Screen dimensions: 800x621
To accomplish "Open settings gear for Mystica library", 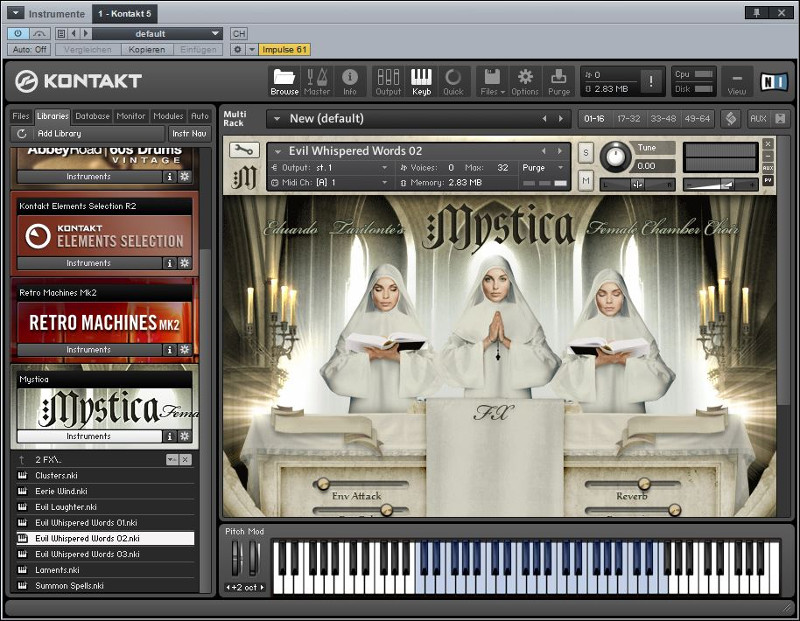I will [x=184, y=437].
